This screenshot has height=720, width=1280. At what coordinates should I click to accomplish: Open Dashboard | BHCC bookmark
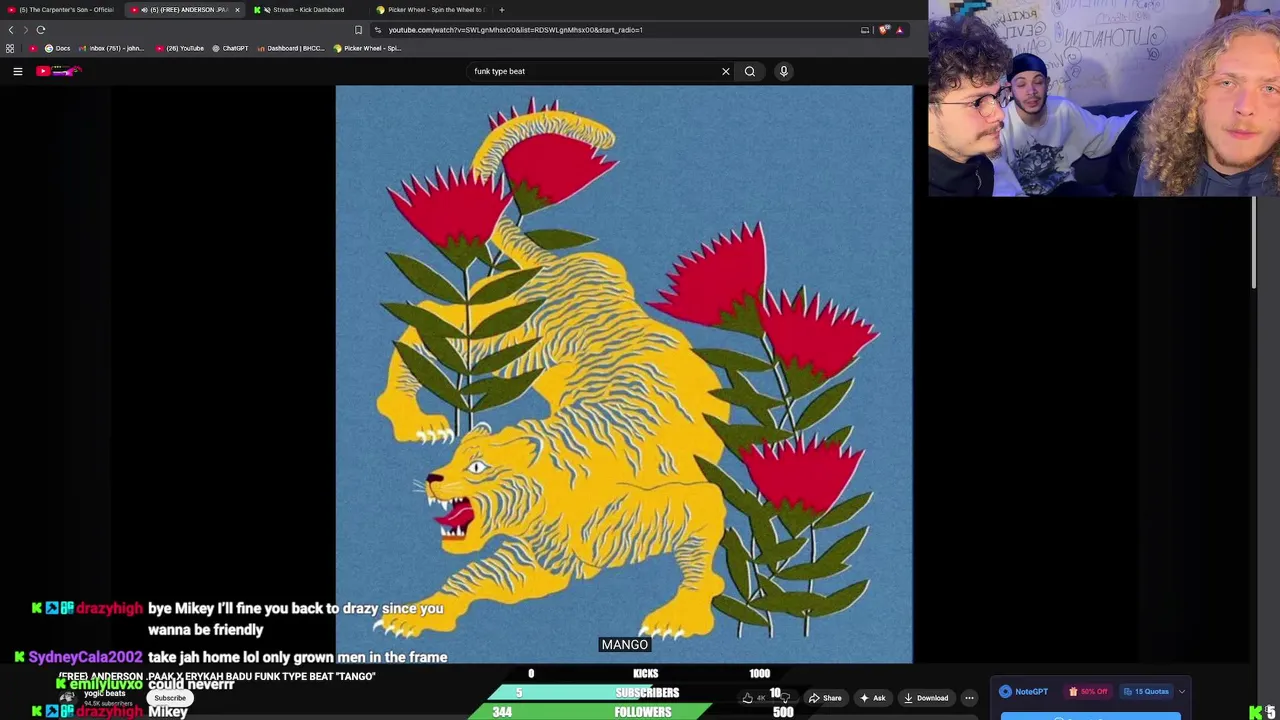tap(291, 48)
